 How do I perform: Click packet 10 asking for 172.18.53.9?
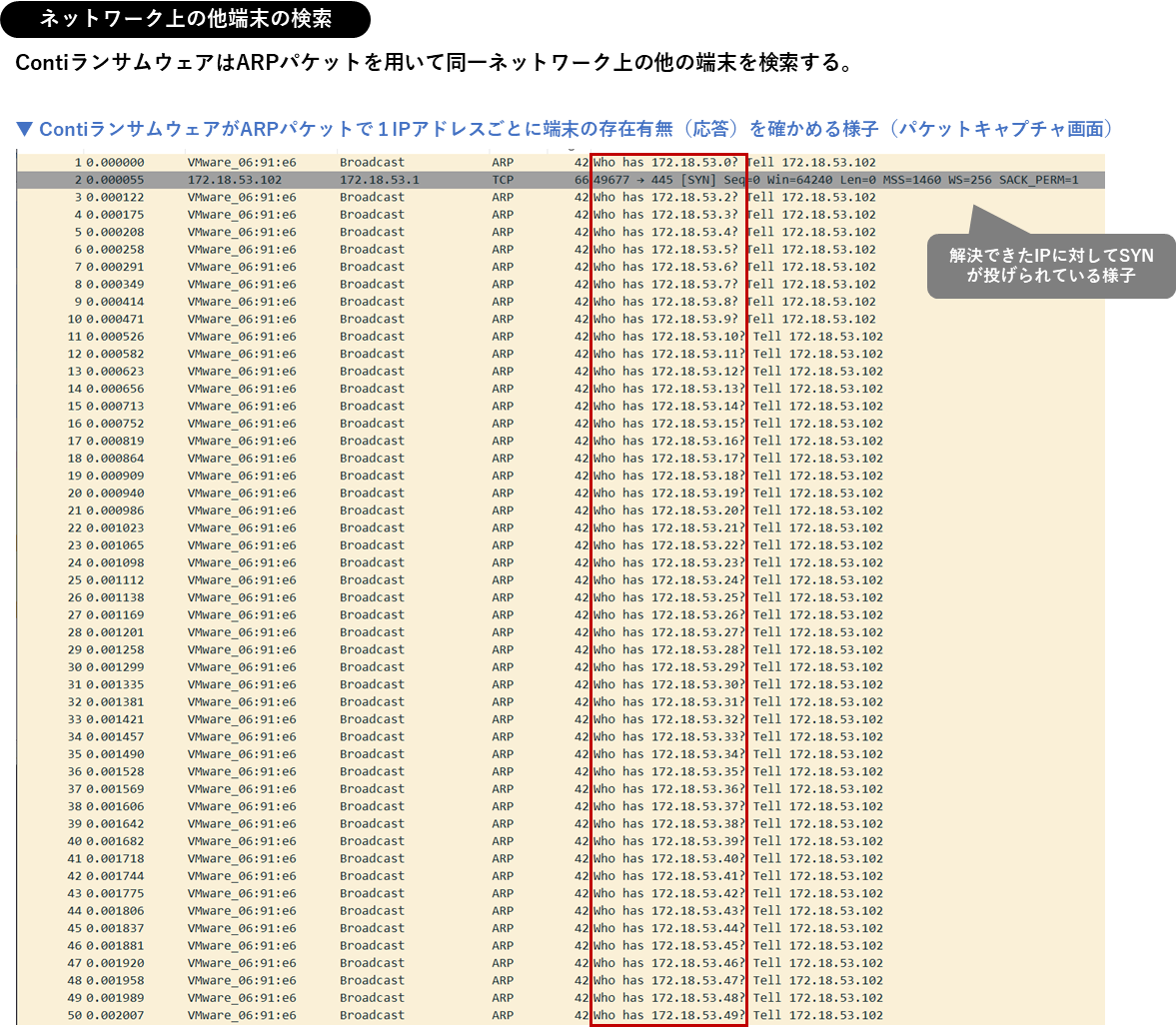click(x=300, y=319)
